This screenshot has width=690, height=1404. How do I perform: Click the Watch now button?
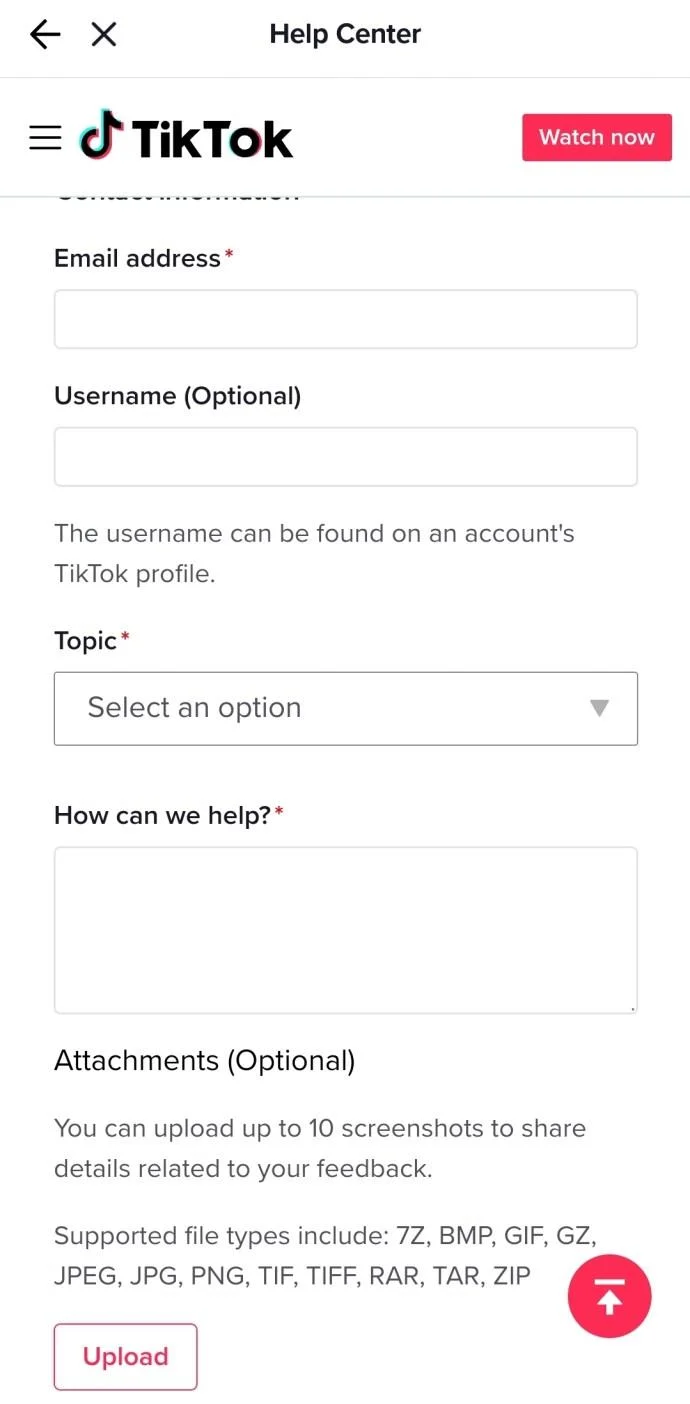coord(597,137)
